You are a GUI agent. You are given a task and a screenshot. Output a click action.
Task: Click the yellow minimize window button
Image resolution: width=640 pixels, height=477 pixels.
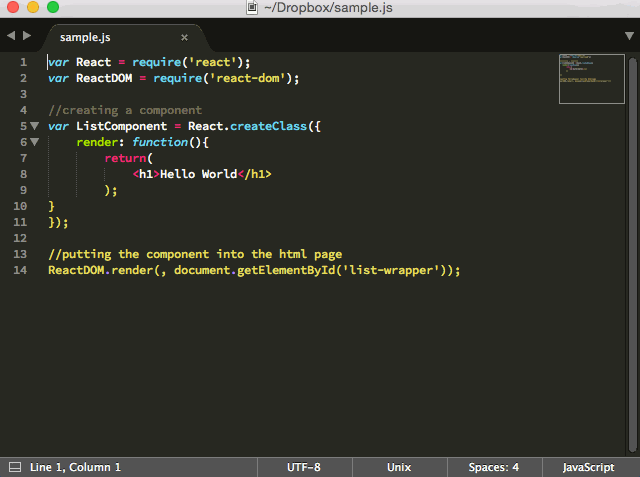pyautogui.click(x=33, y=7)
